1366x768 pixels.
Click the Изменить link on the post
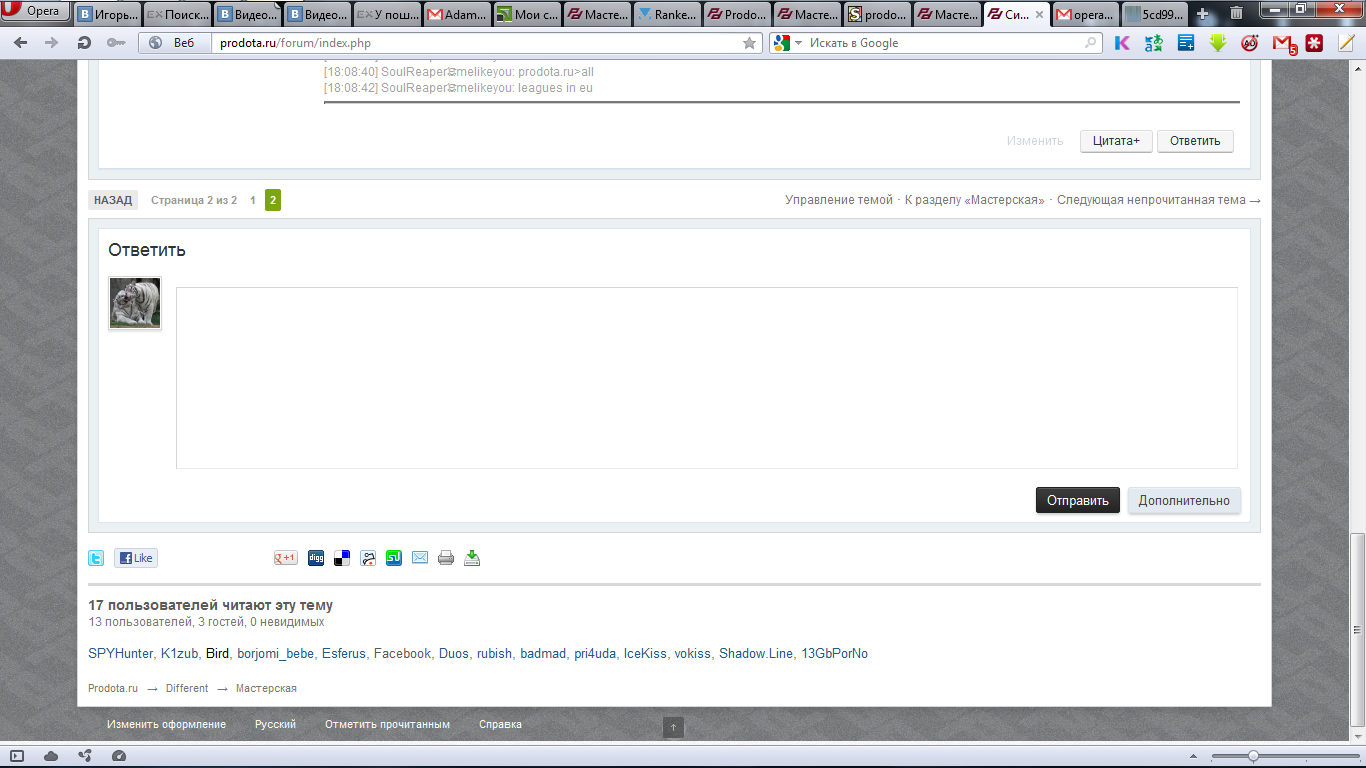1035,141
